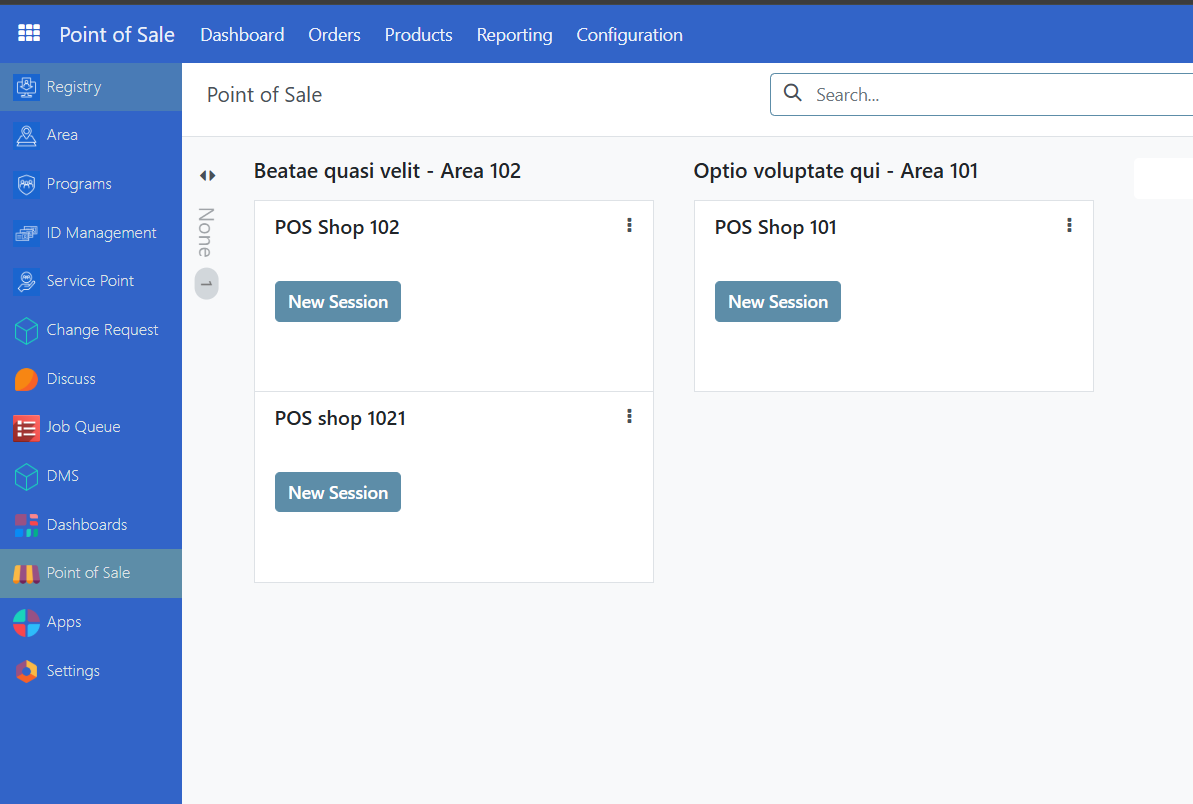Open POS Shop 101 options menu
The image size is (1193, 804).
1069,225
